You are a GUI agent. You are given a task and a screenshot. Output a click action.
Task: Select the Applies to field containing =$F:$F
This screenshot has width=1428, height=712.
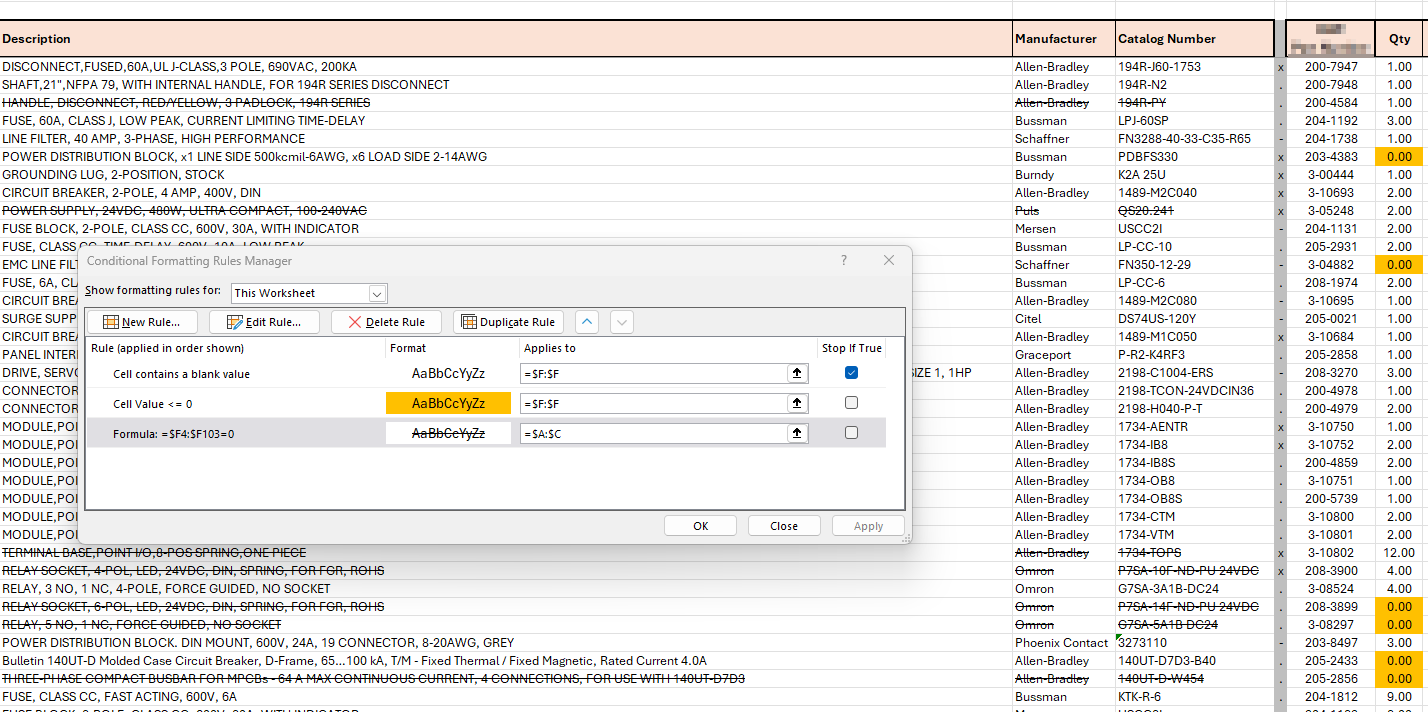(660, 372)
